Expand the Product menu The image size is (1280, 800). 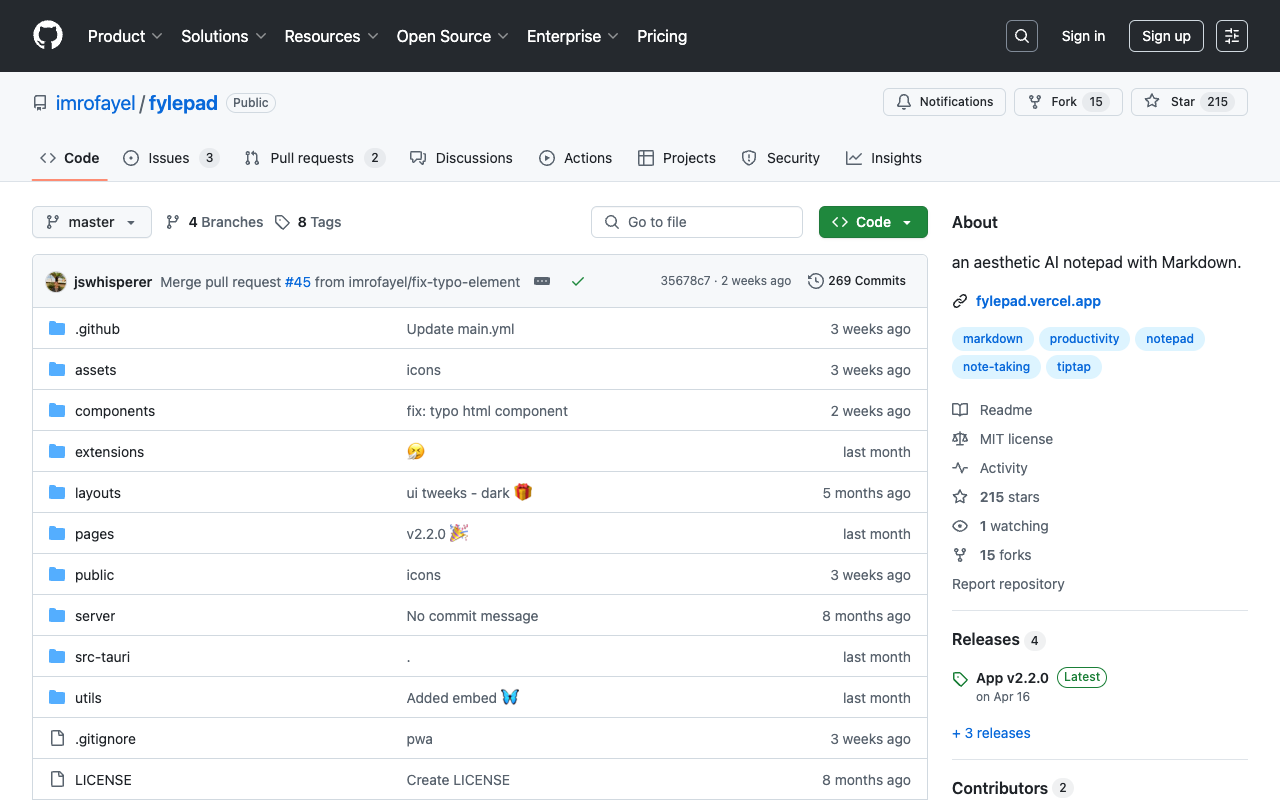125,36
